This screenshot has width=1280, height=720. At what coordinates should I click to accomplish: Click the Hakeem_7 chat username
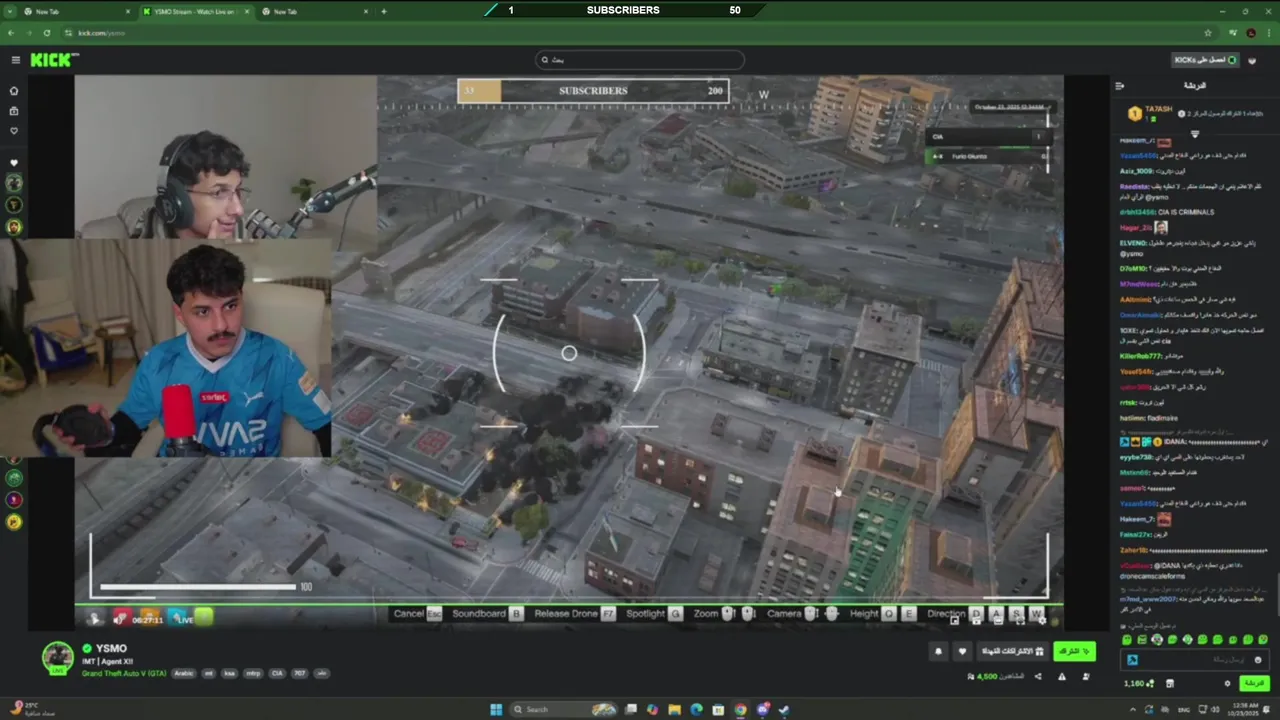(x=1138, y=519)
